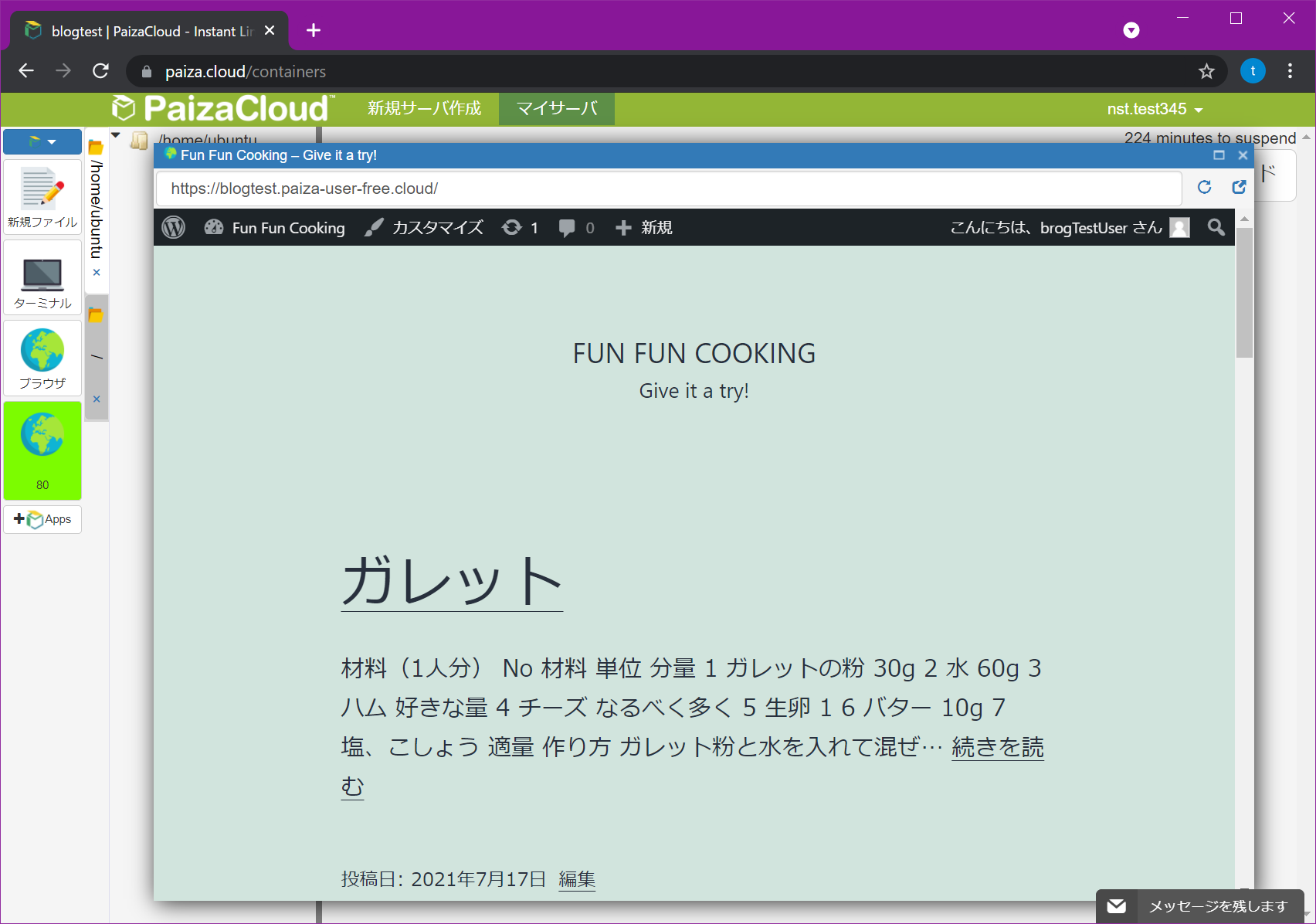View site information lock icon

(x=147, y=72)
